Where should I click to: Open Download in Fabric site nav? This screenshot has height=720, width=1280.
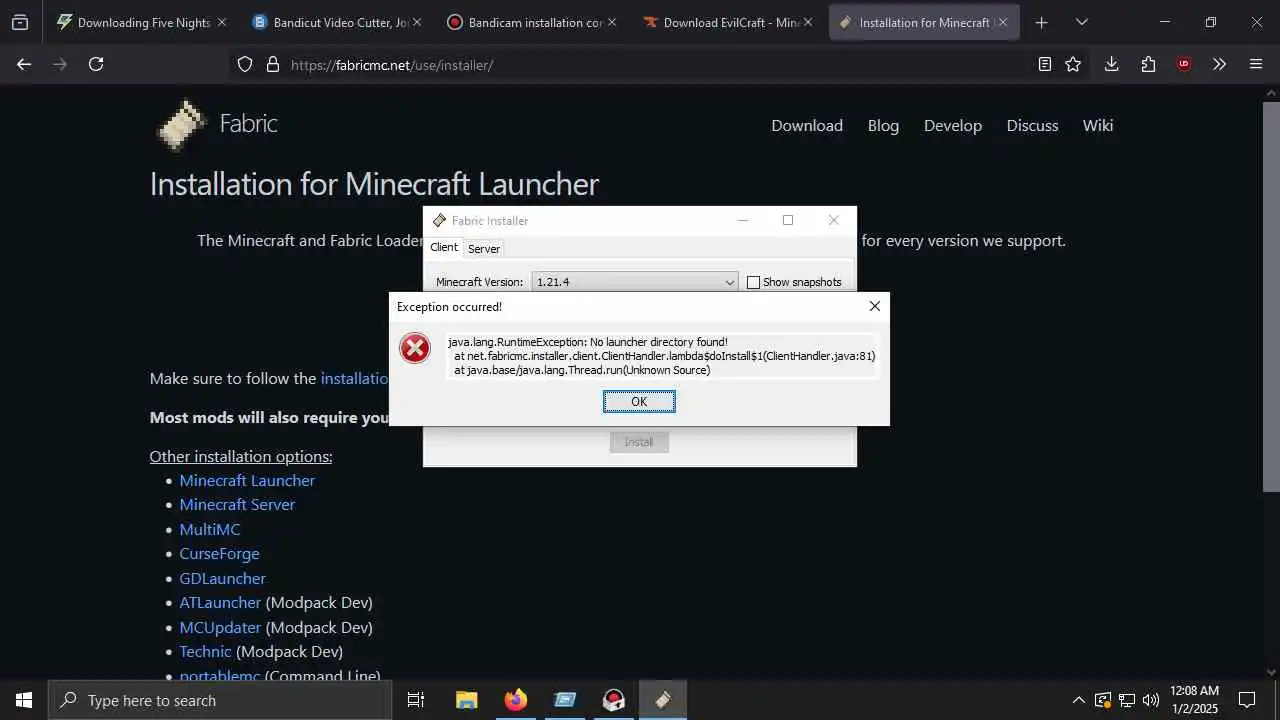[x=807, y=125]
